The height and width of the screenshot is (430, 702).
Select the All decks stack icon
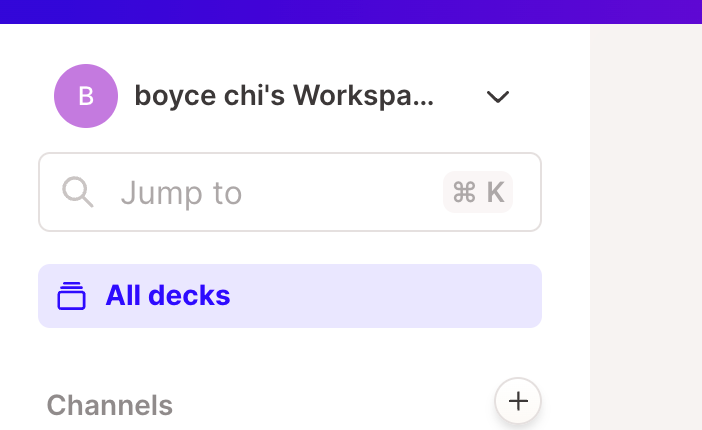point(71,296)
